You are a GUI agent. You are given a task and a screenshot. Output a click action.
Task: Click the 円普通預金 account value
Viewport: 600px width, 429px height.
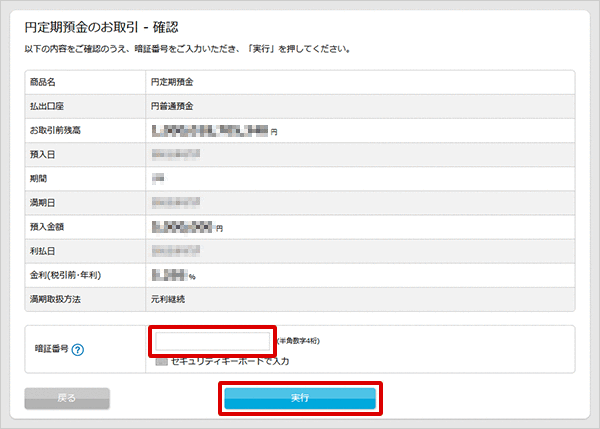tap(171, 106)
